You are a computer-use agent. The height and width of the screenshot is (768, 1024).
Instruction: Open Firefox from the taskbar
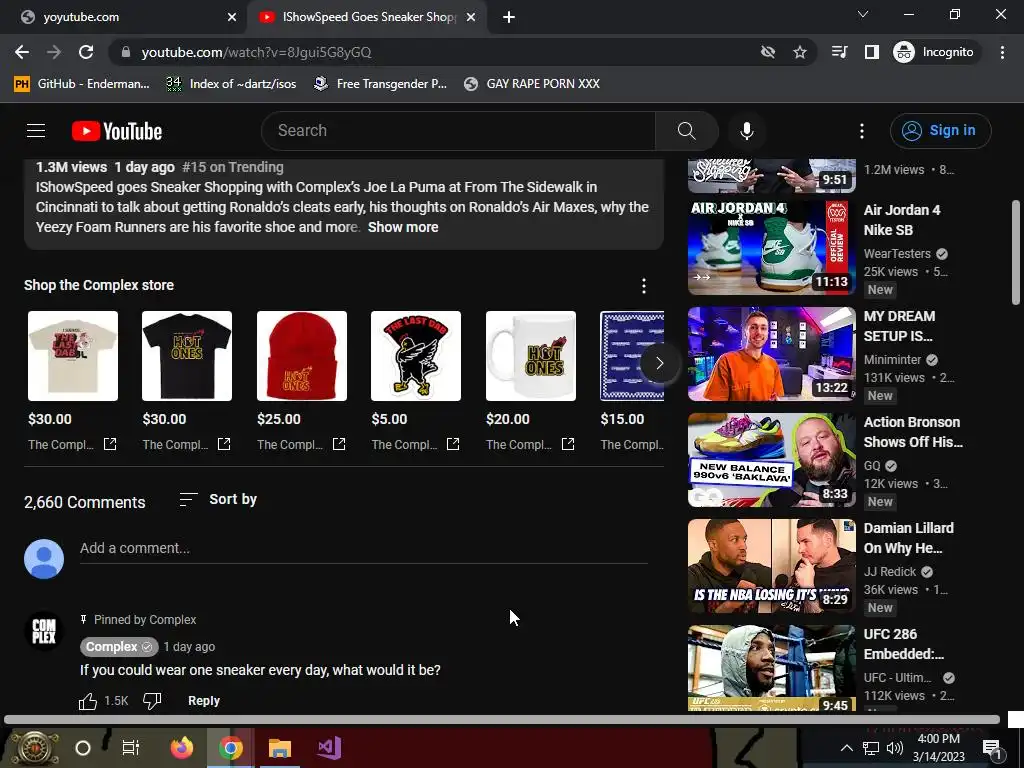coord(182,748)
